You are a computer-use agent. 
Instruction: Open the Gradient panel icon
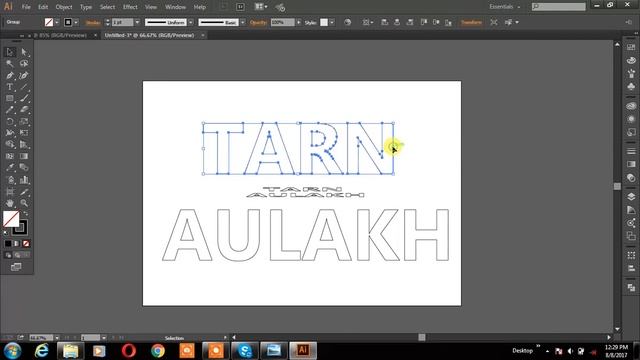[x=631, y=164]
